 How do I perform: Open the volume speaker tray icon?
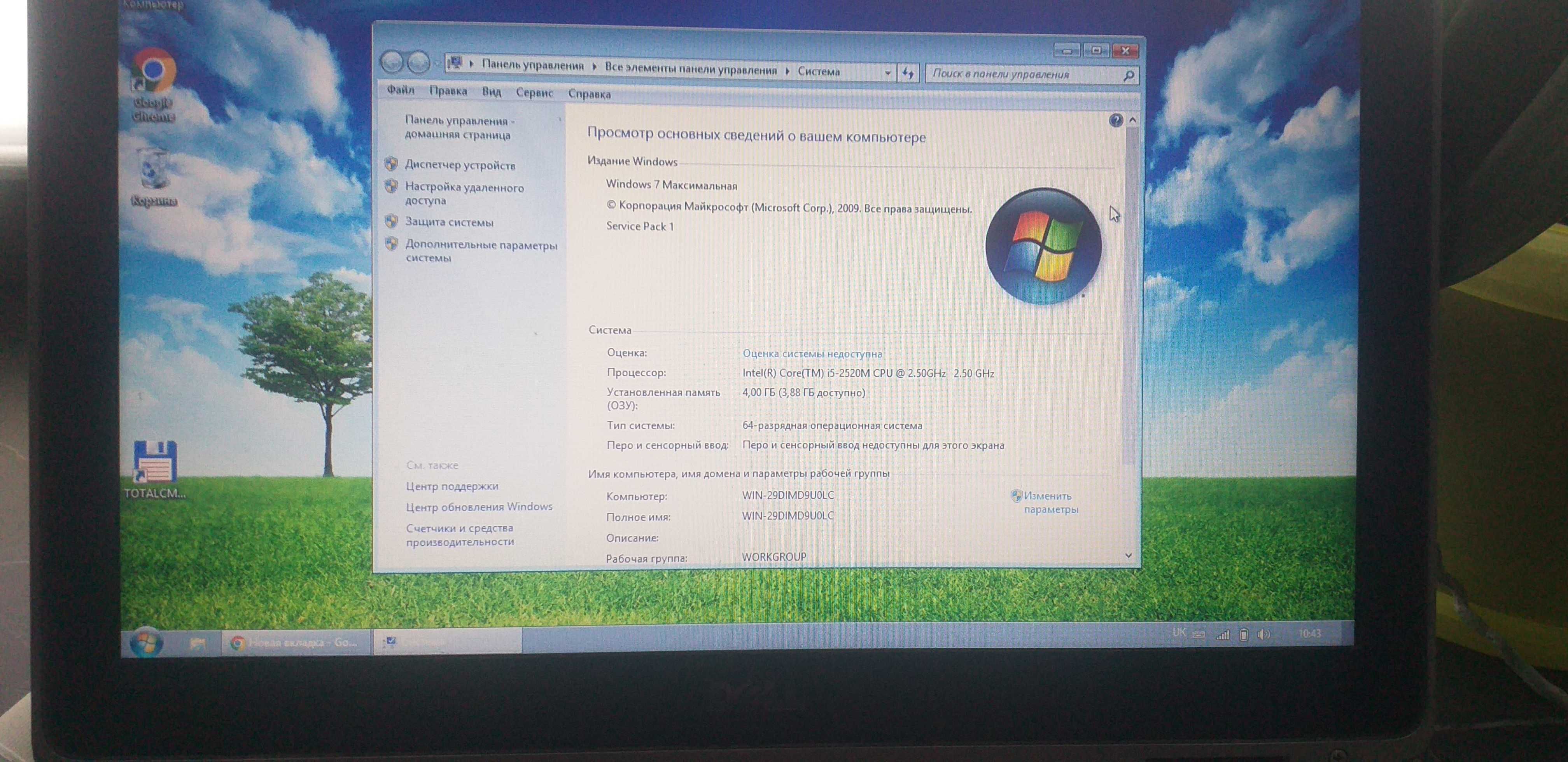click(x=1263, y=634)
